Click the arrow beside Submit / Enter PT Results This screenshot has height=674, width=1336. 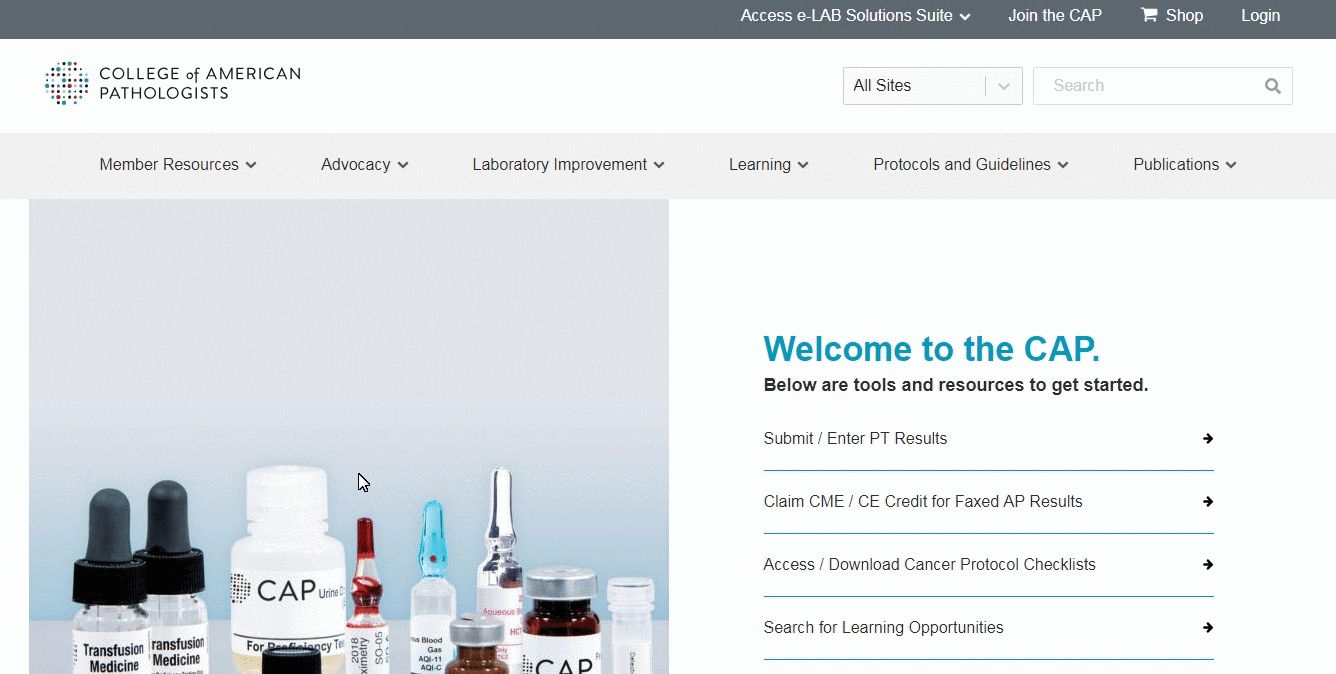1208,438
